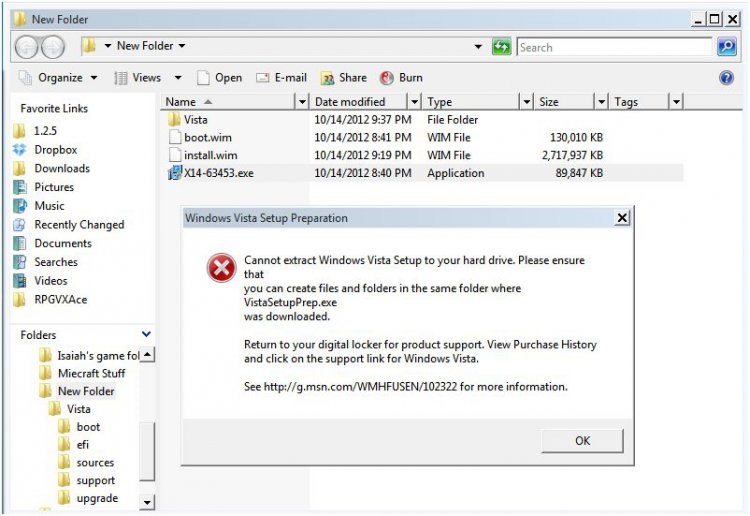Select the boot subfolder in tree
Viewport: 750px width, 516px height.
tap(88, 427)
